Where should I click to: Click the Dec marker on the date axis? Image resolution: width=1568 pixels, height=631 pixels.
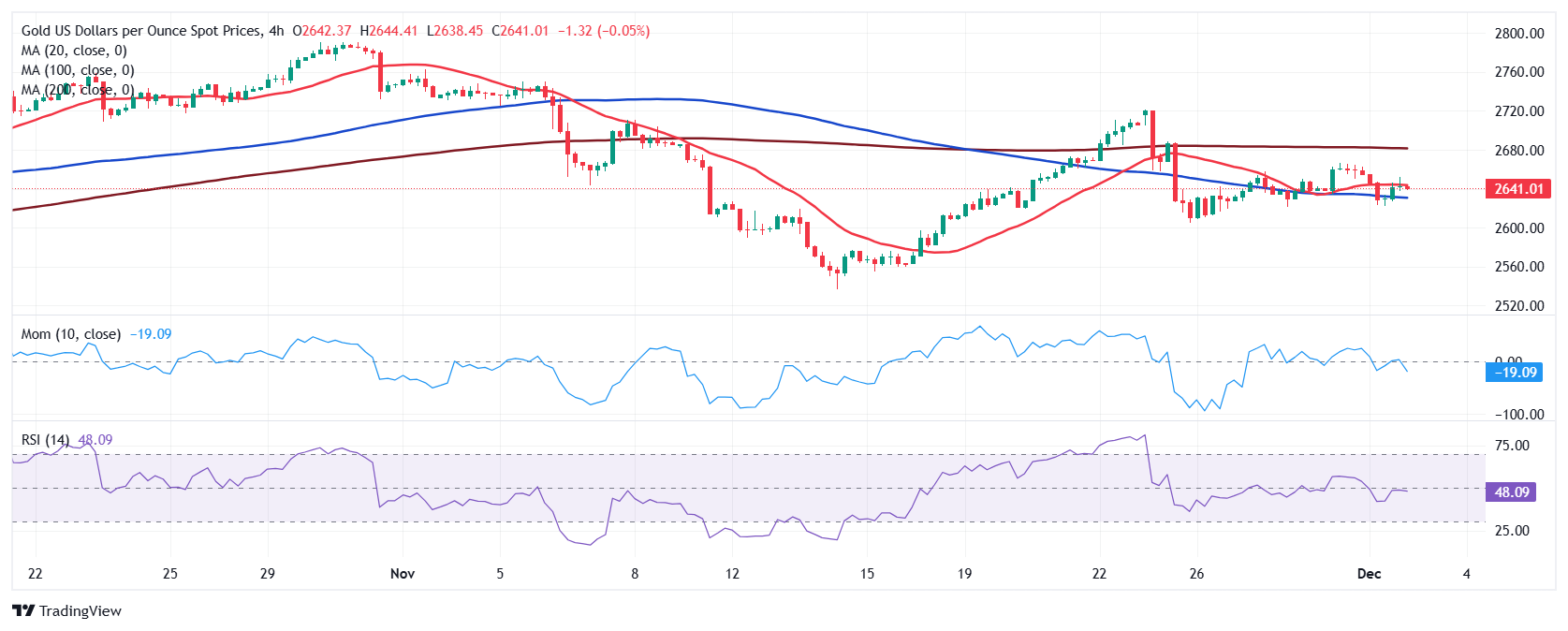click(x=1369, y=574)
